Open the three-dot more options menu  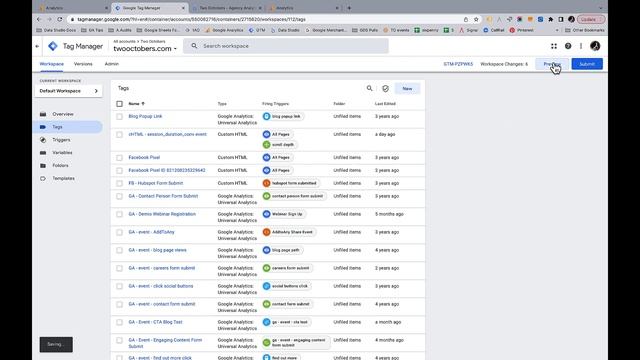click(581, 46)
